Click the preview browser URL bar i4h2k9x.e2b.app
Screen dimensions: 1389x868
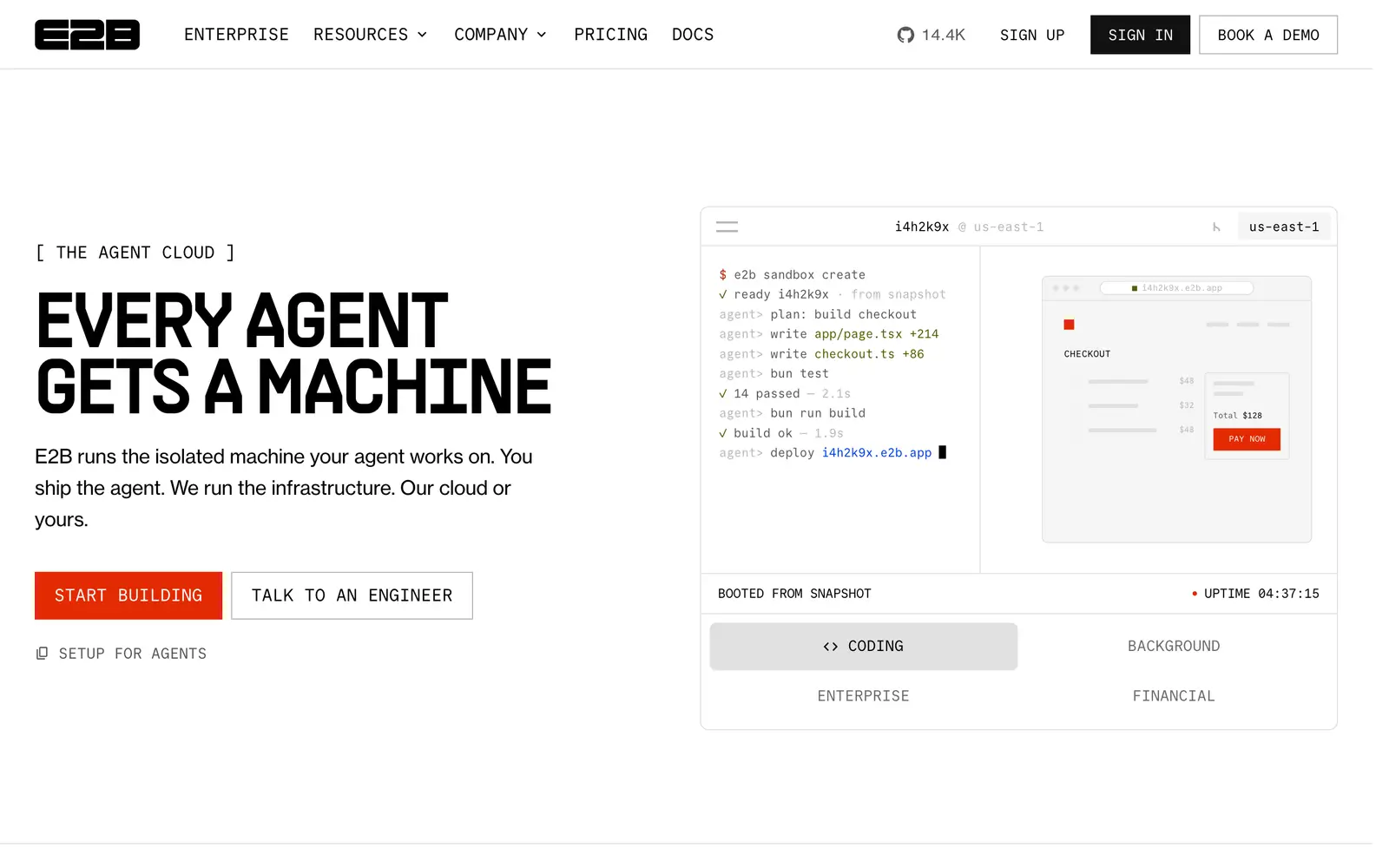coord(1176,288)
